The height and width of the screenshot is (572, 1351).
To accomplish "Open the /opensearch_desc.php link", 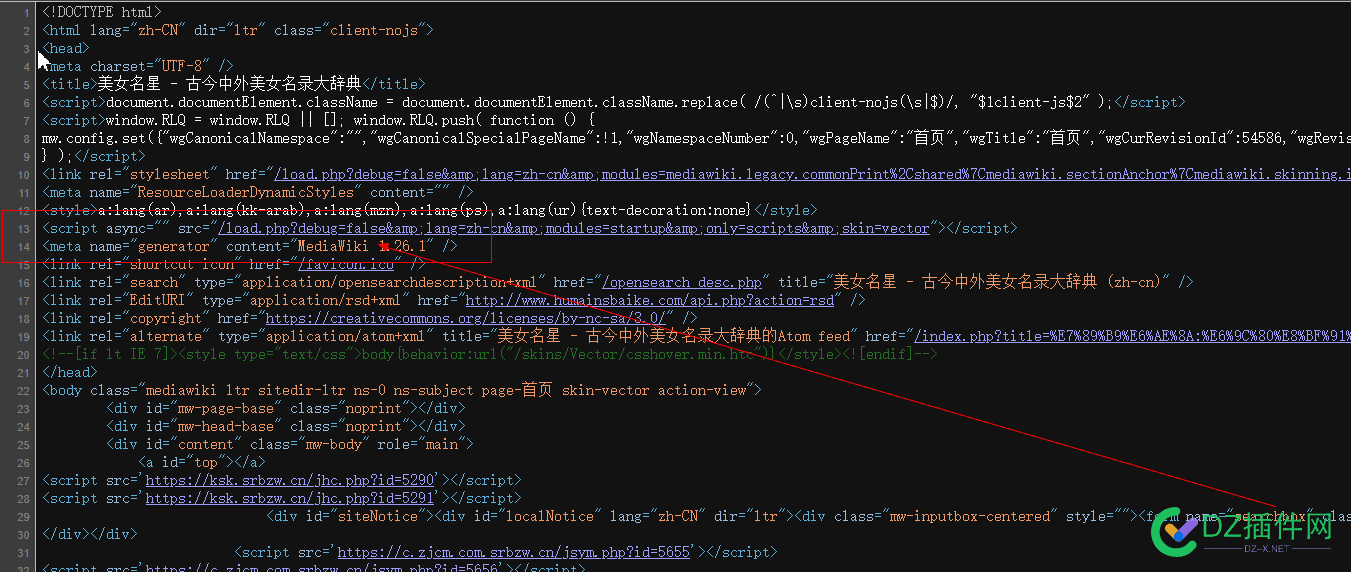I will tap(681, 282).
